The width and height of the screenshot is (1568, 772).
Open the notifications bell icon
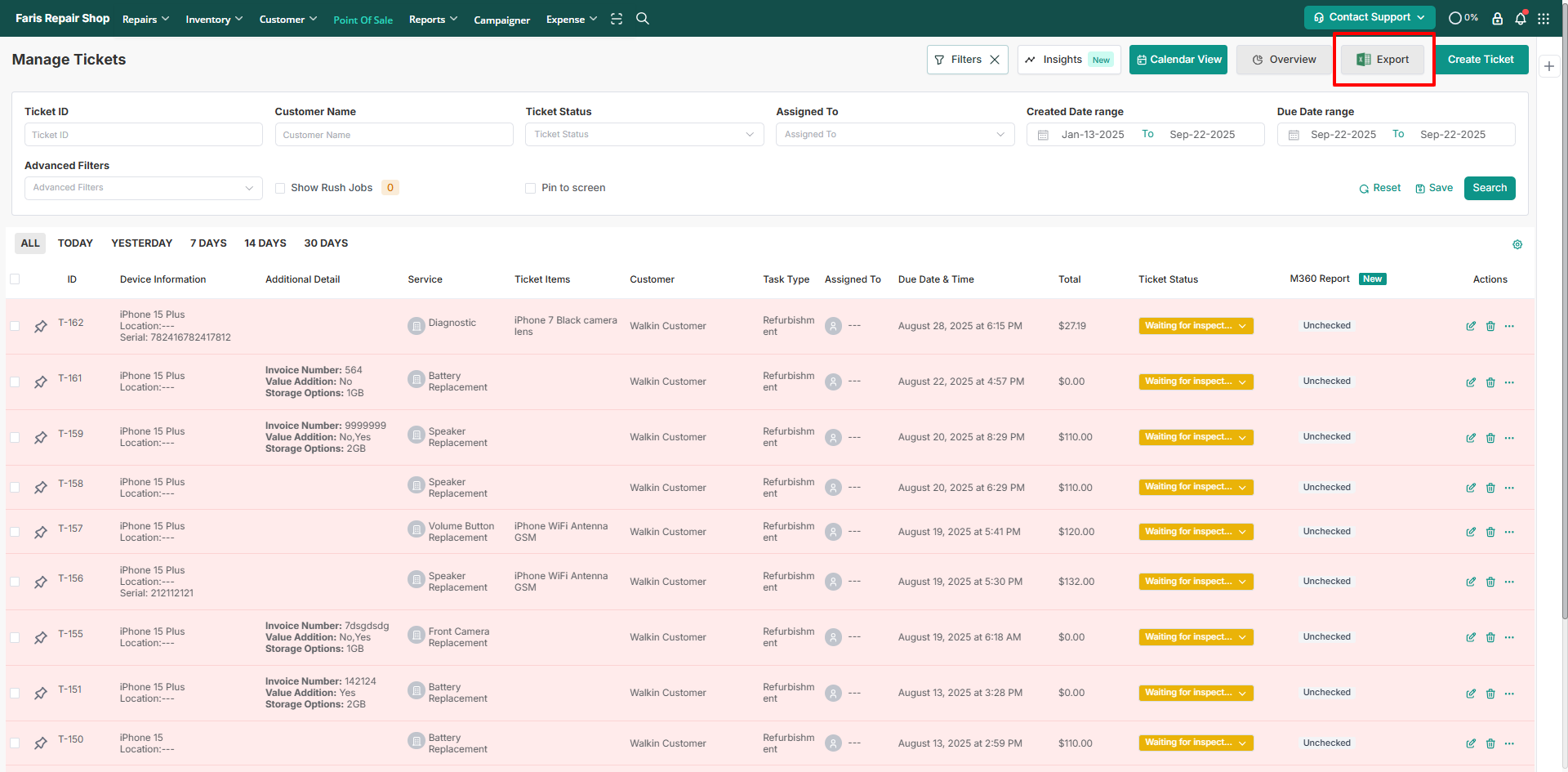click(x=1520, y=19)
